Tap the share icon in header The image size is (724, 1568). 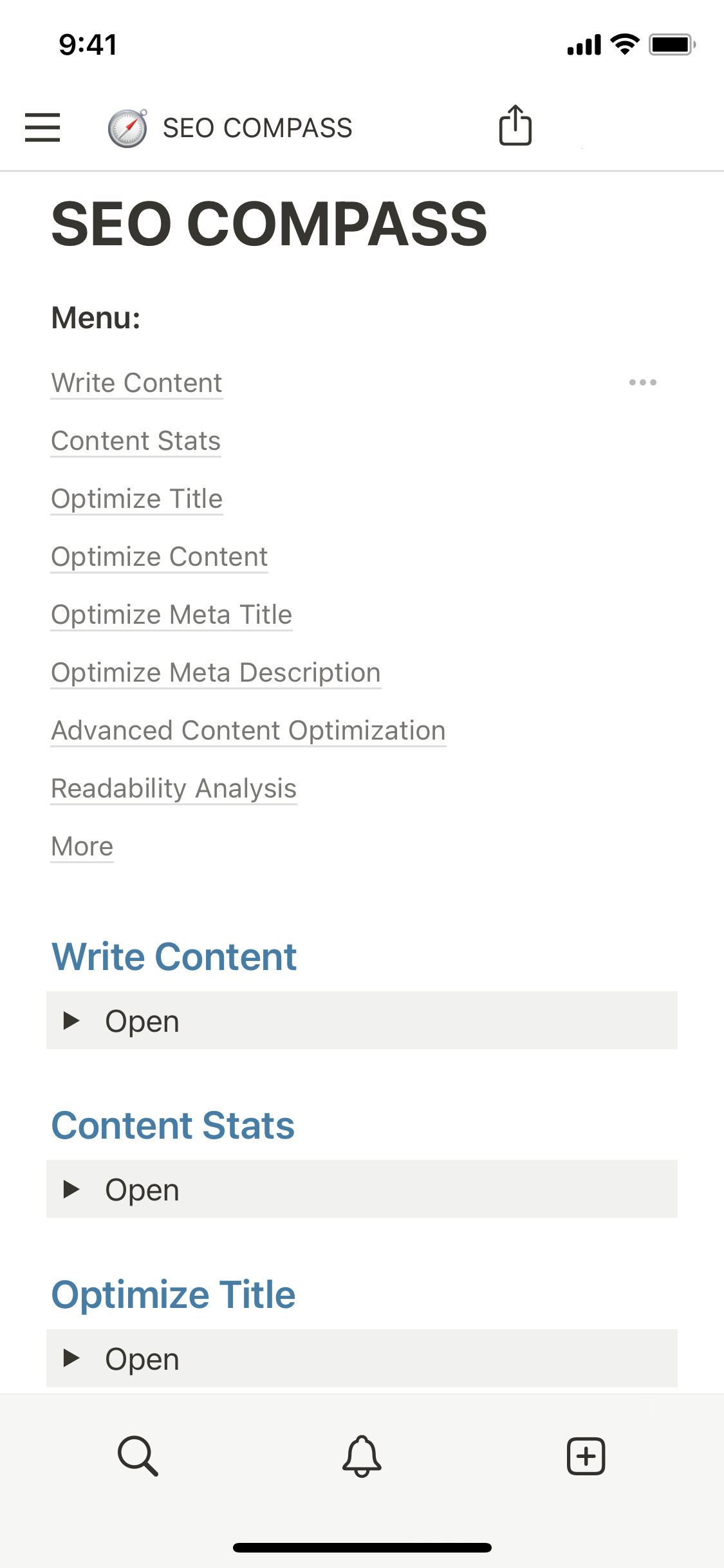[x=515, y=126]
